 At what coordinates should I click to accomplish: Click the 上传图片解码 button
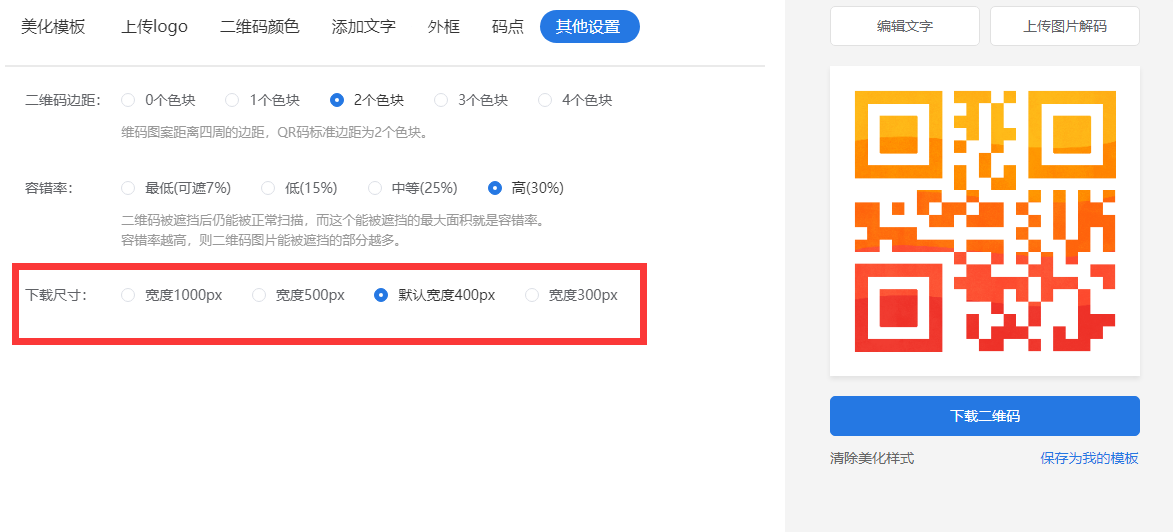[x=1065, y=26]
